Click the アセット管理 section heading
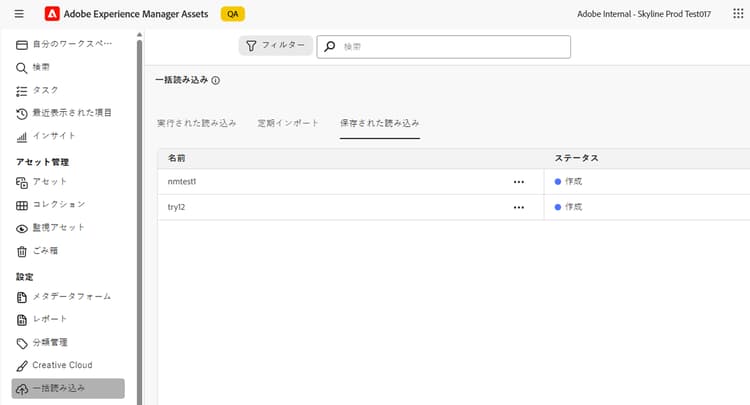750x405 pixels. pyautogui.click(x=43, y=162)
